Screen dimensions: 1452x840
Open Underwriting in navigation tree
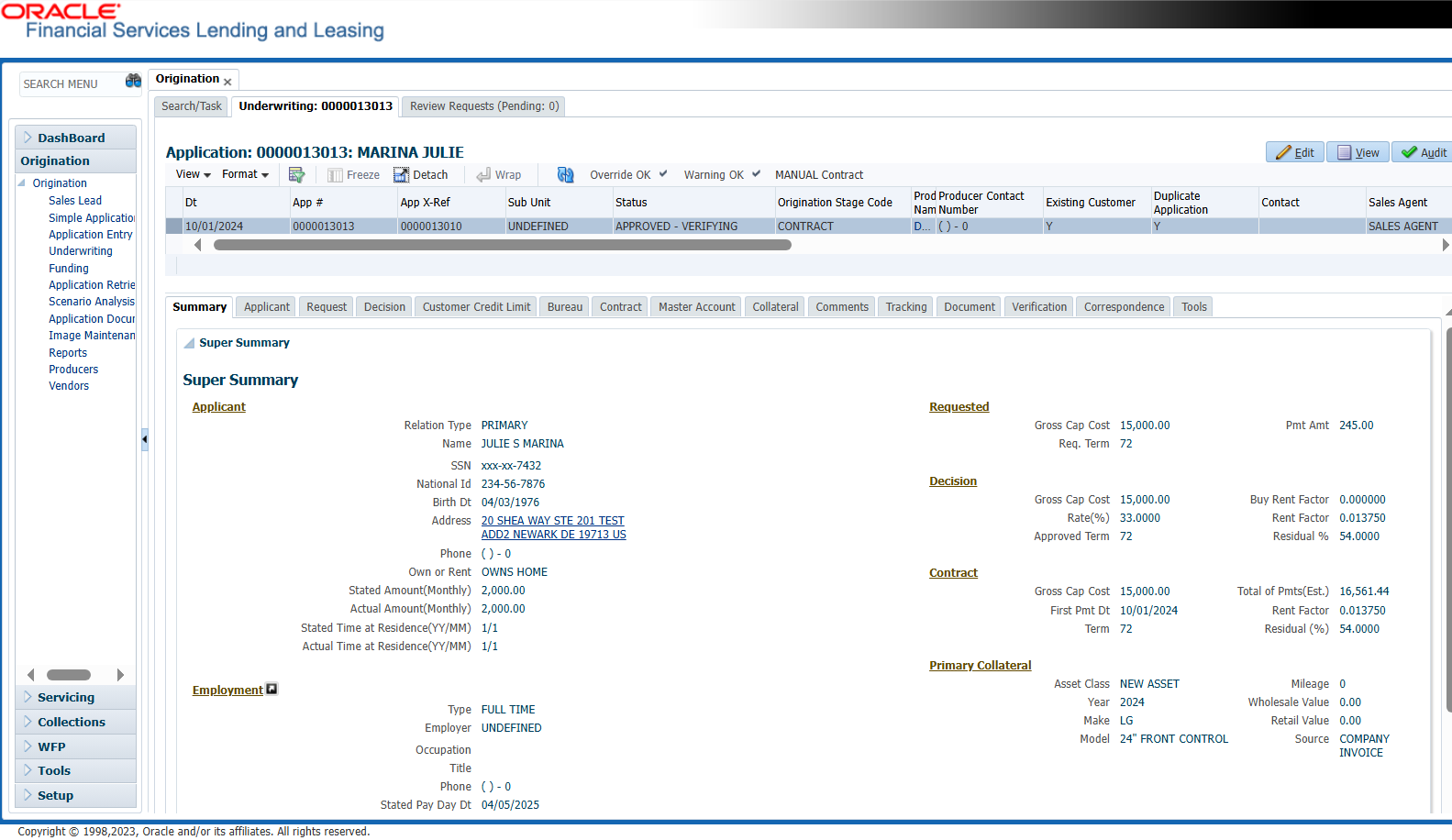81,250
